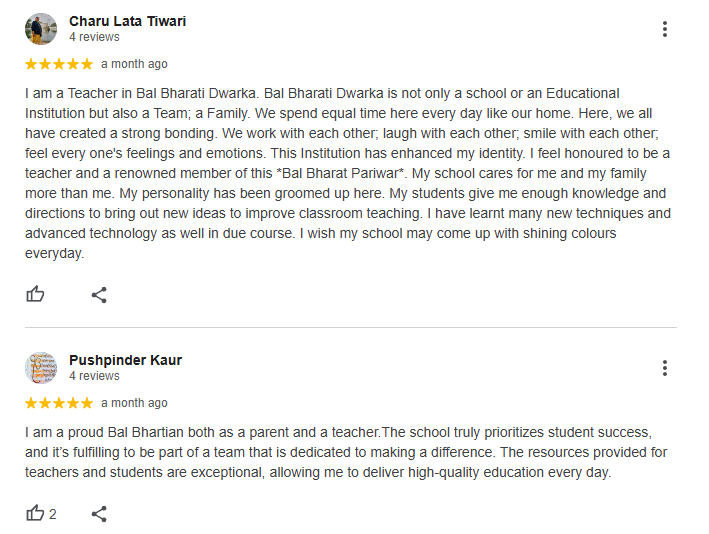The height and width of the screenshot is (534, 709).
Task: Open Pushpinder Kaur's profile picture
Action: click(x=41, y=368)
